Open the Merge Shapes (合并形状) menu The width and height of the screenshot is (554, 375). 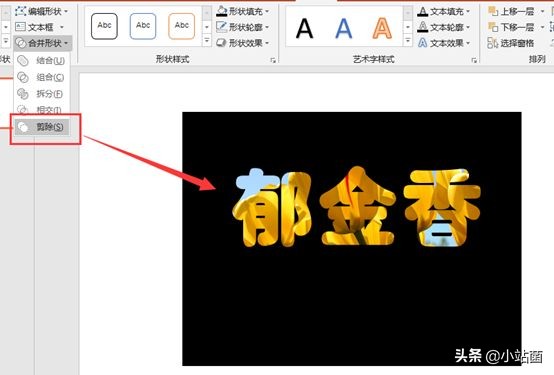43,43
